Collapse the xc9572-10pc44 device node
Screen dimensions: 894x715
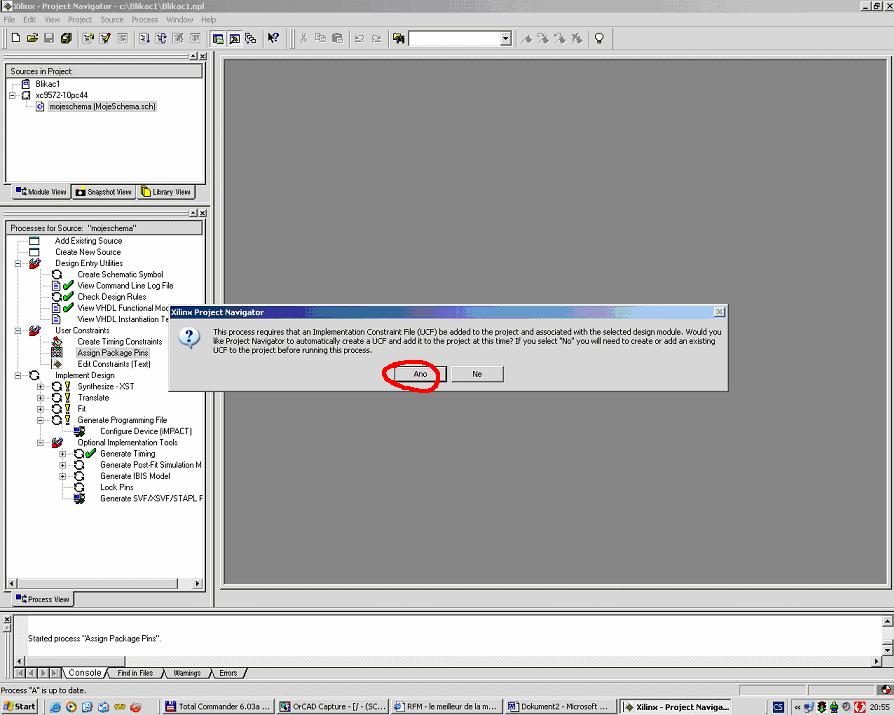coord(12,95)
